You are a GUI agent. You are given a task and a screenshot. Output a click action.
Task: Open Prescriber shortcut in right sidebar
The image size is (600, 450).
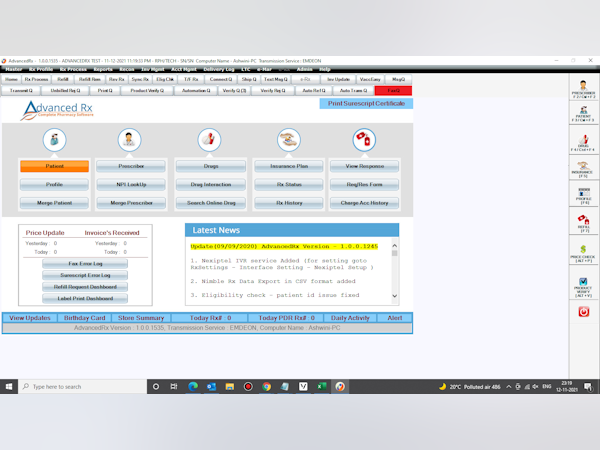(583, 89)
